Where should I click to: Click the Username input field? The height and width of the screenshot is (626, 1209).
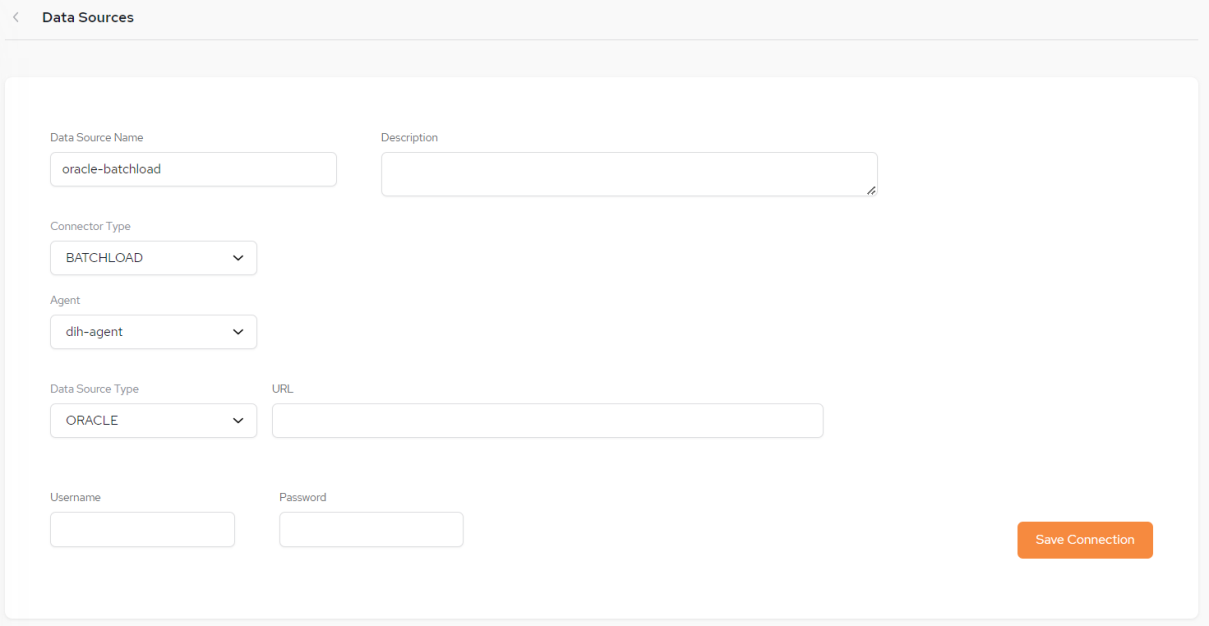142,530
